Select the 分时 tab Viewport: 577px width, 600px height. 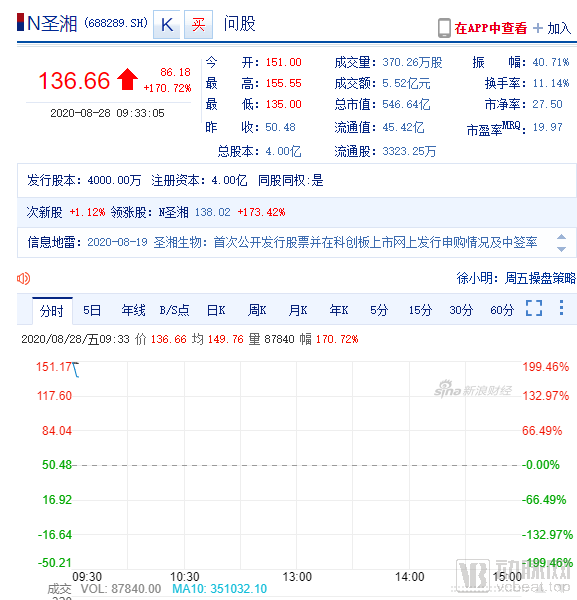point(52,311)
